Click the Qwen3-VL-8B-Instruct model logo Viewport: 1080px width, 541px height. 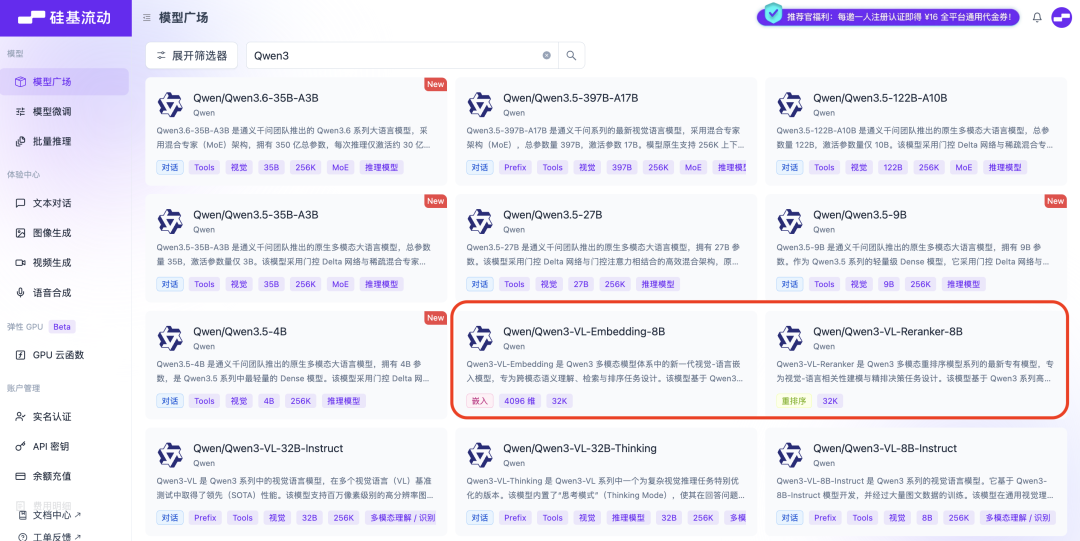click(x=790, y=455)
